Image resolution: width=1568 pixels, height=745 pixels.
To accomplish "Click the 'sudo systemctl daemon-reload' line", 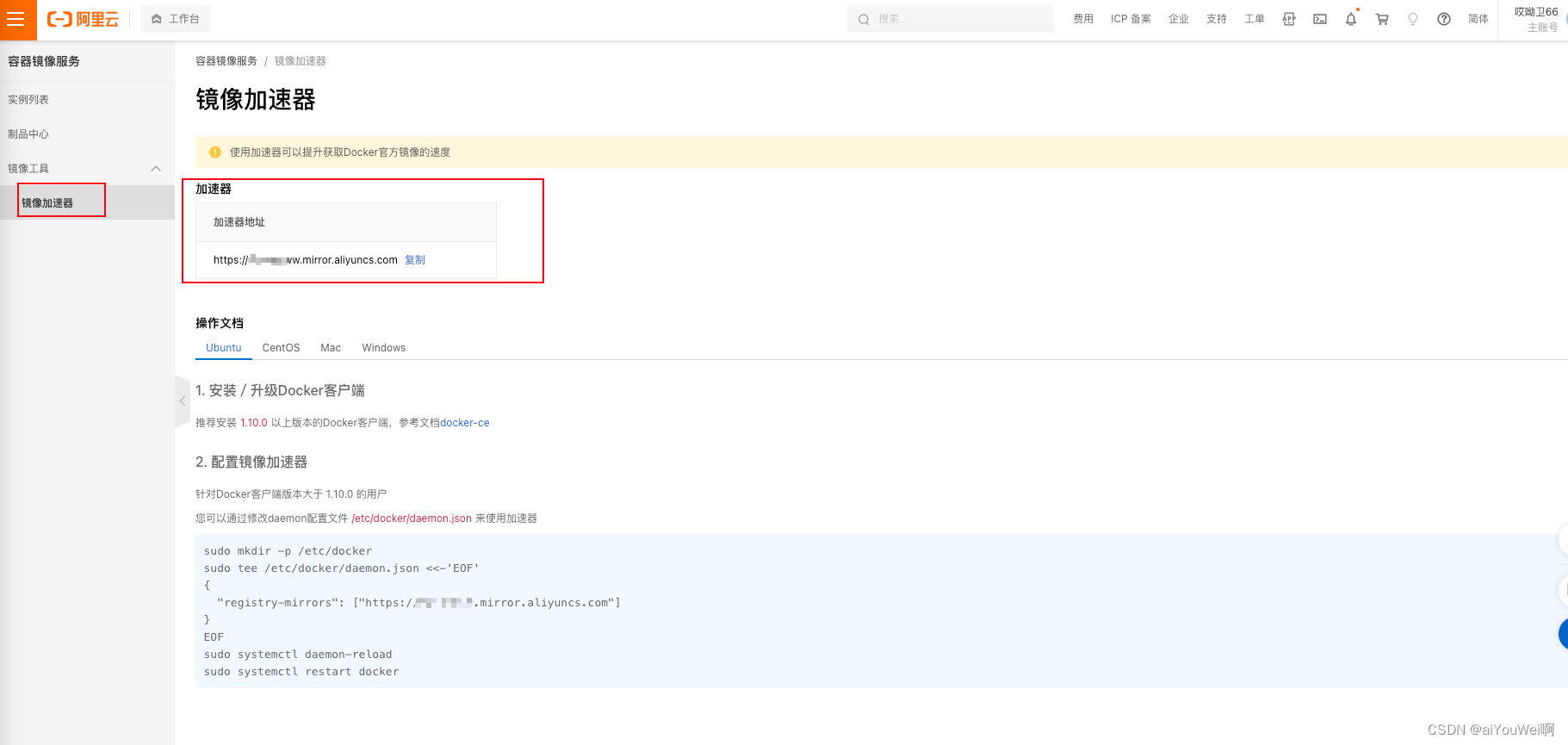I will click(x=298, y=655).
